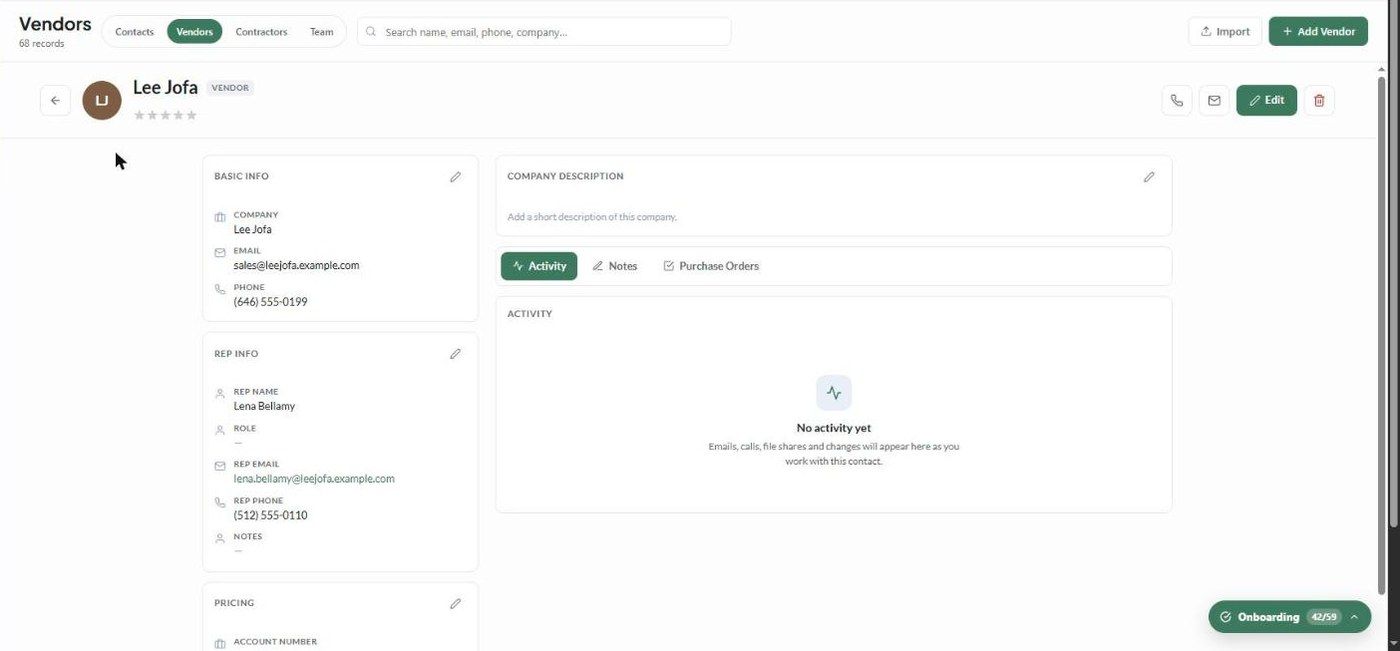Click the person icon beside Rep Name

point(220,394)
